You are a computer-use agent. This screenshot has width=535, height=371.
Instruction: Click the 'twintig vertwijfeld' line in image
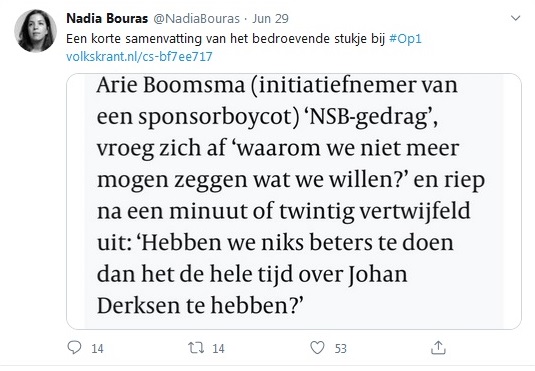pyautogui.click(x=375, y=211)
